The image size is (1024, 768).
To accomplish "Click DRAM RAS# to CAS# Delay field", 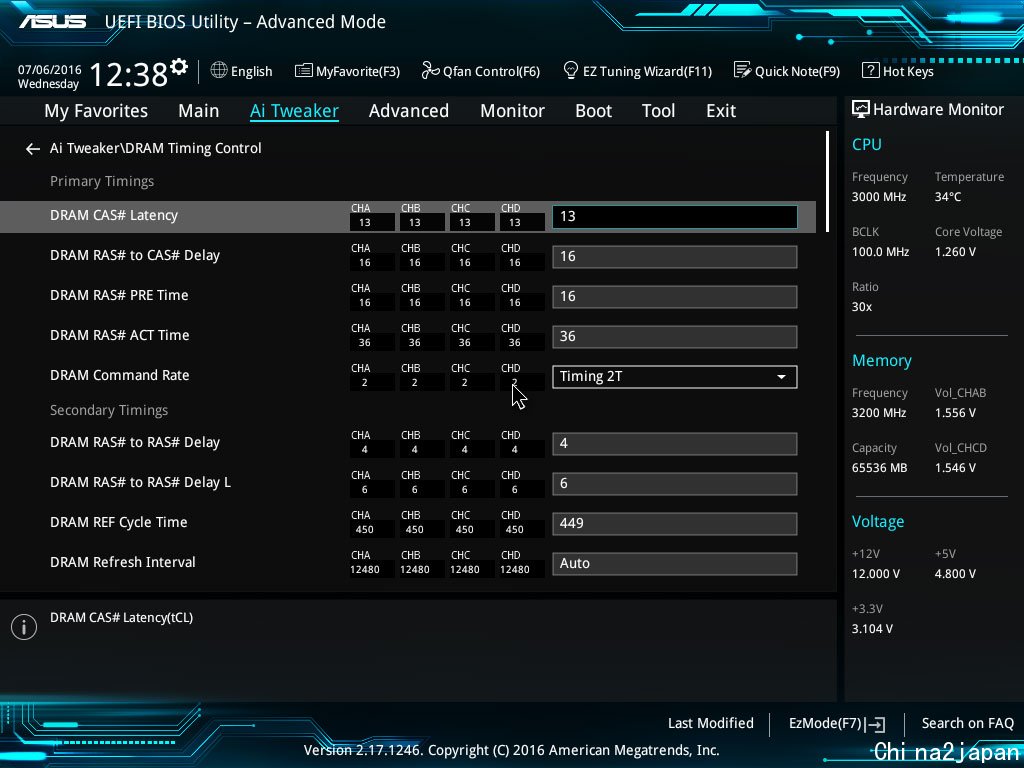I will (675, 257).
